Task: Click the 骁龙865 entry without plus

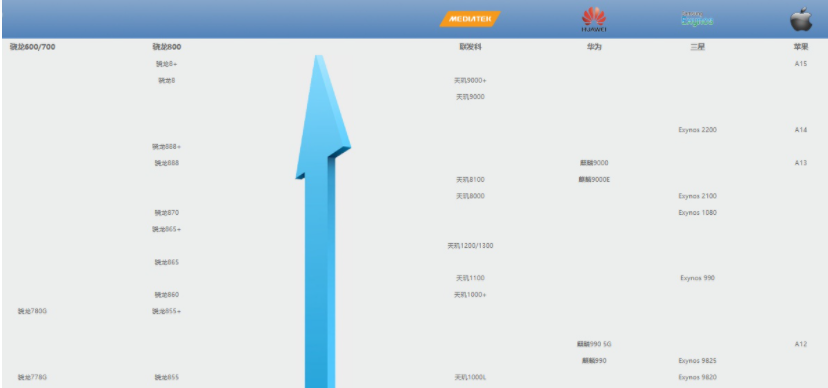Action: [x=167, y=262]
